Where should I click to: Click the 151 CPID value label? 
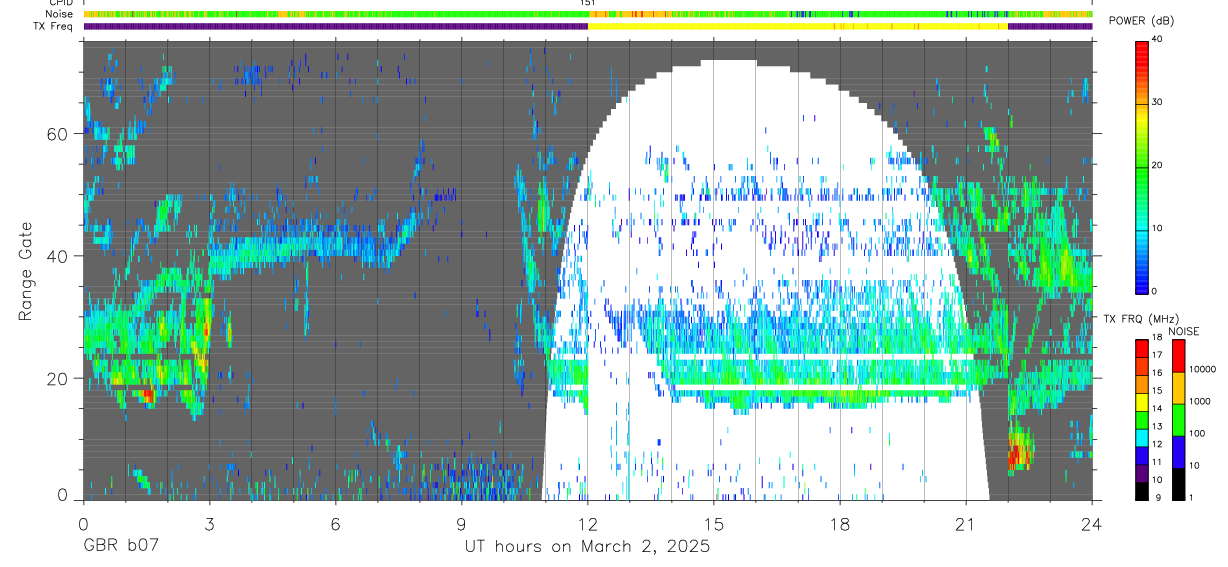point(587,3)
